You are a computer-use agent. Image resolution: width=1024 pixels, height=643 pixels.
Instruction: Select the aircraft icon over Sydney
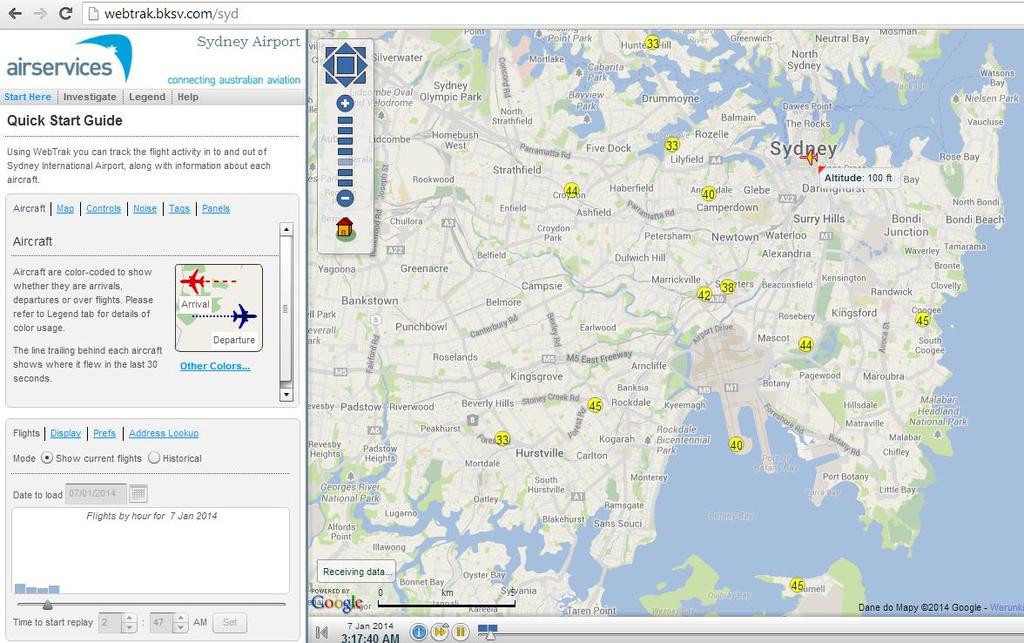[x=809, y=157]
